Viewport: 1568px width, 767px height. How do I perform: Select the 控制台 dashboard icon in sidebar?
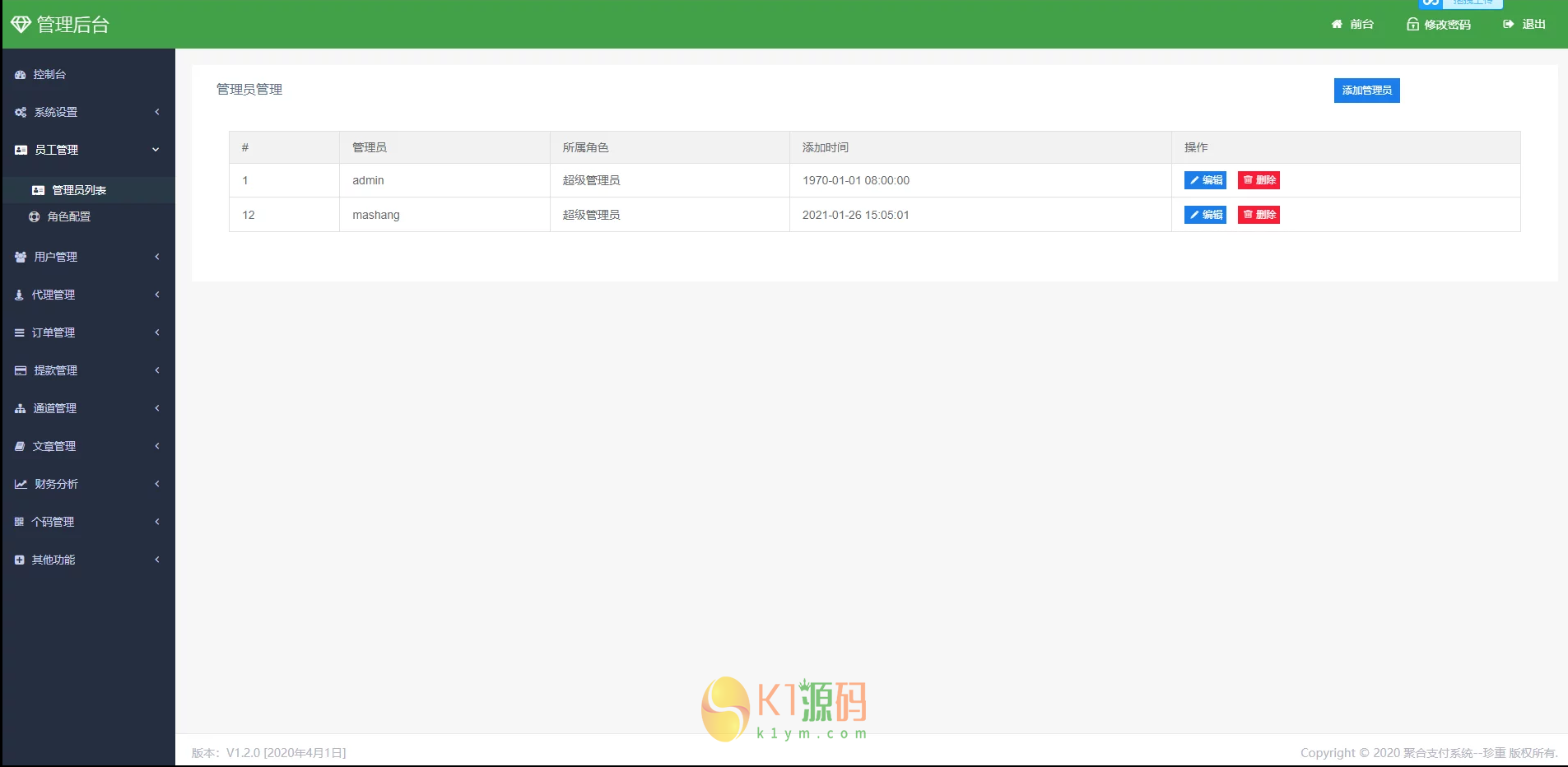pos(20,74)
